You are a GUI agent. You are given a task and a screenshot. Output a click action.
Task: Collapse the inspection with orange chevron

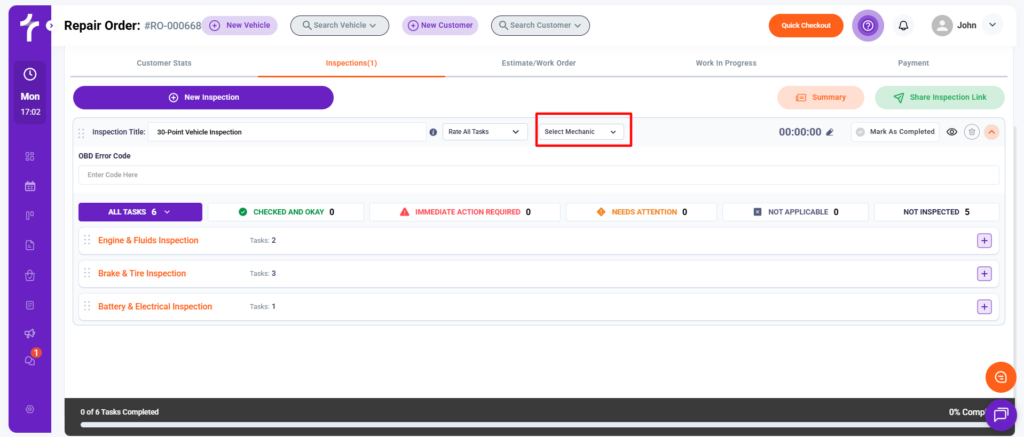(x=991, y=132)
